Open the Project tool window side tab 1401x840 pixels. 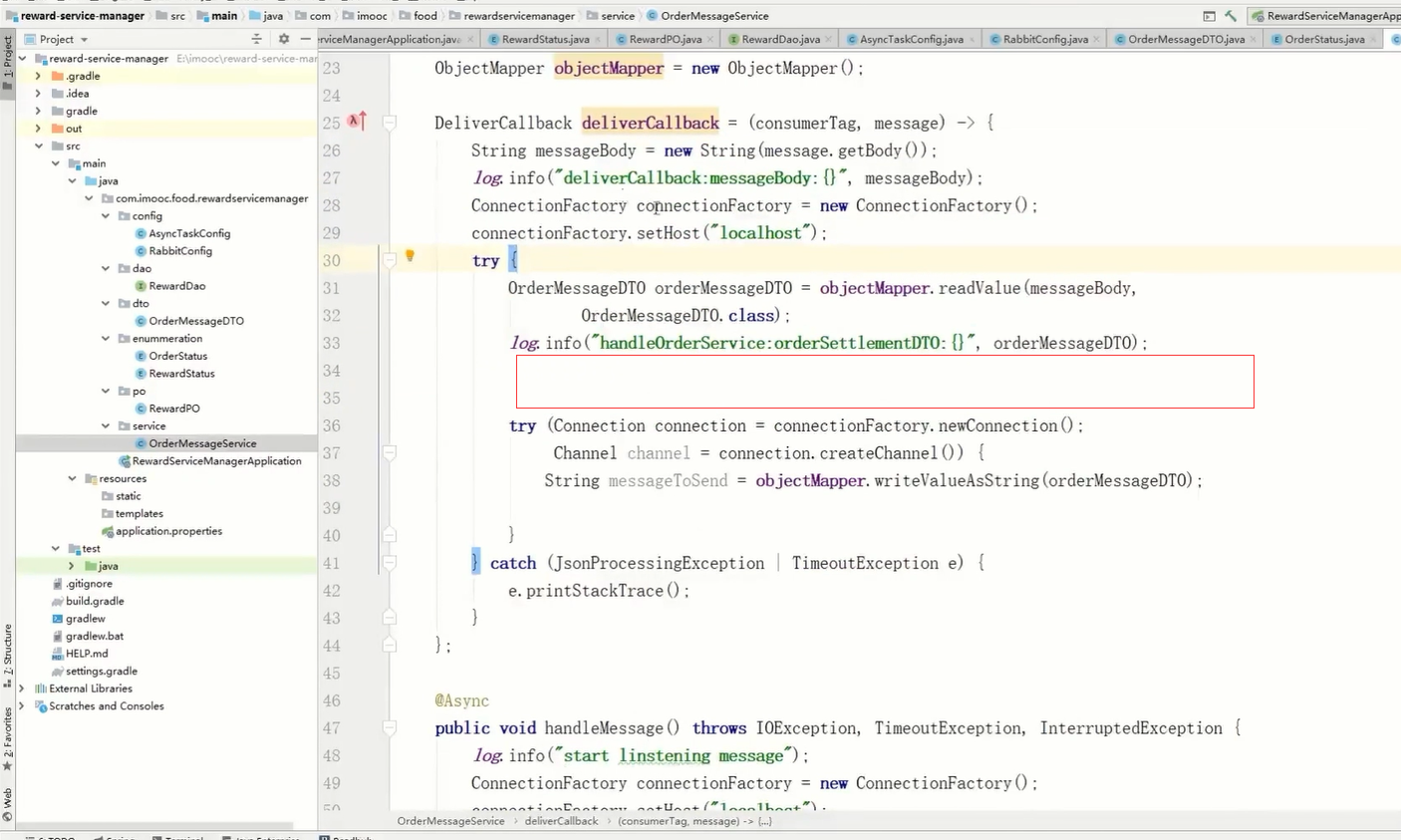pyautogui.click(x=8, y=62)
